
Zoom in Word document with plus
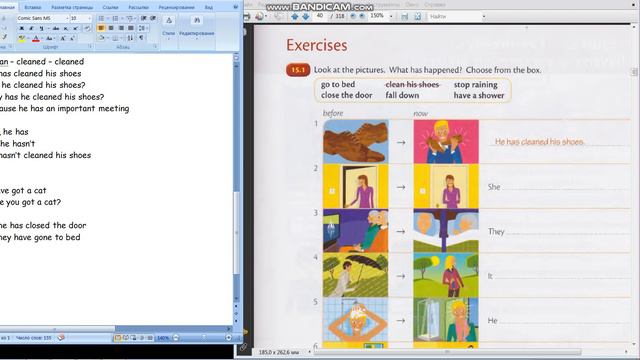pyautogui.click(x=229, y=338)
